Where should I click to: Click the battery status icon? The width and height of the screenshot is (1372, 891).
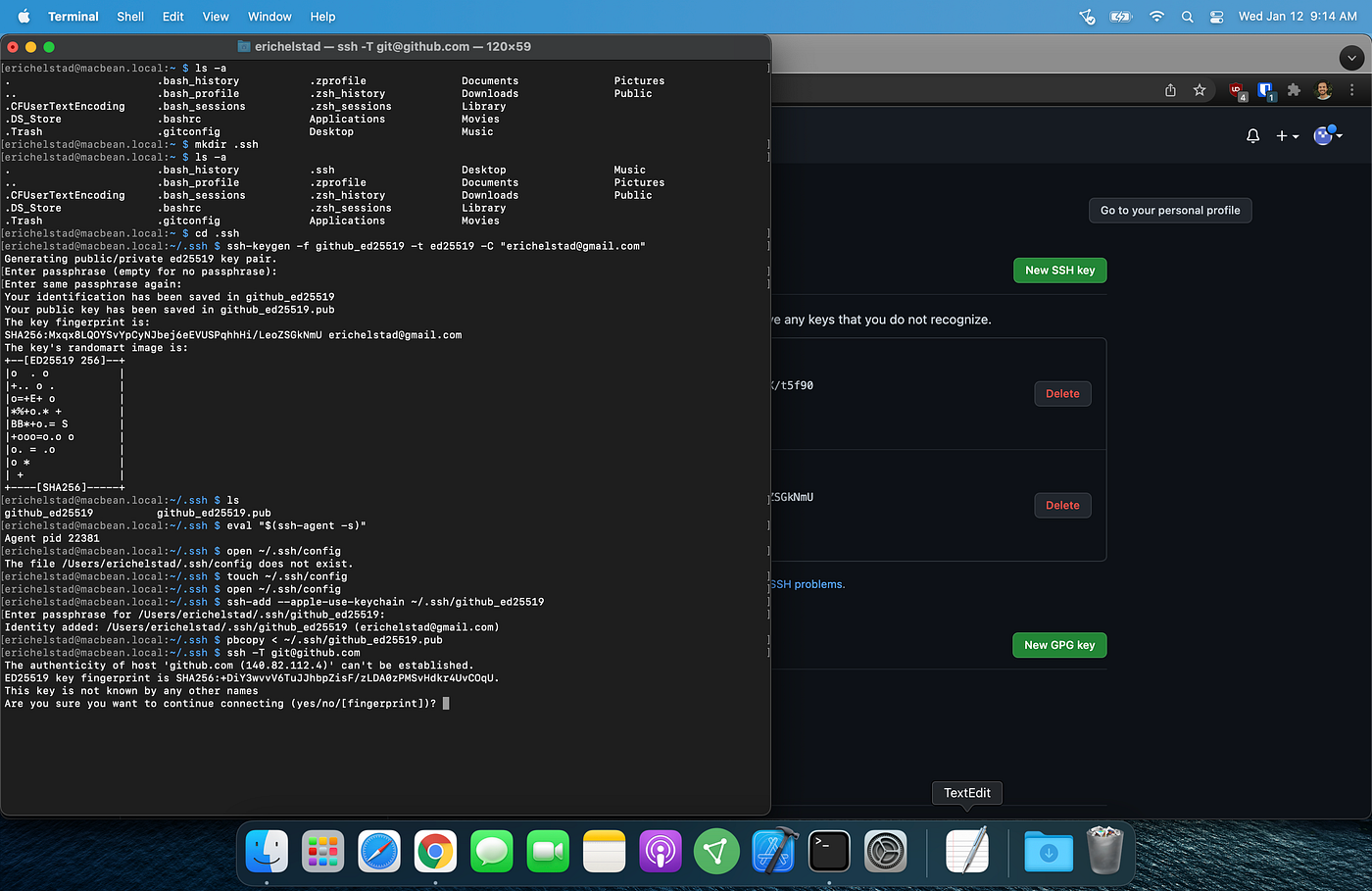[x=1120, y=17]
